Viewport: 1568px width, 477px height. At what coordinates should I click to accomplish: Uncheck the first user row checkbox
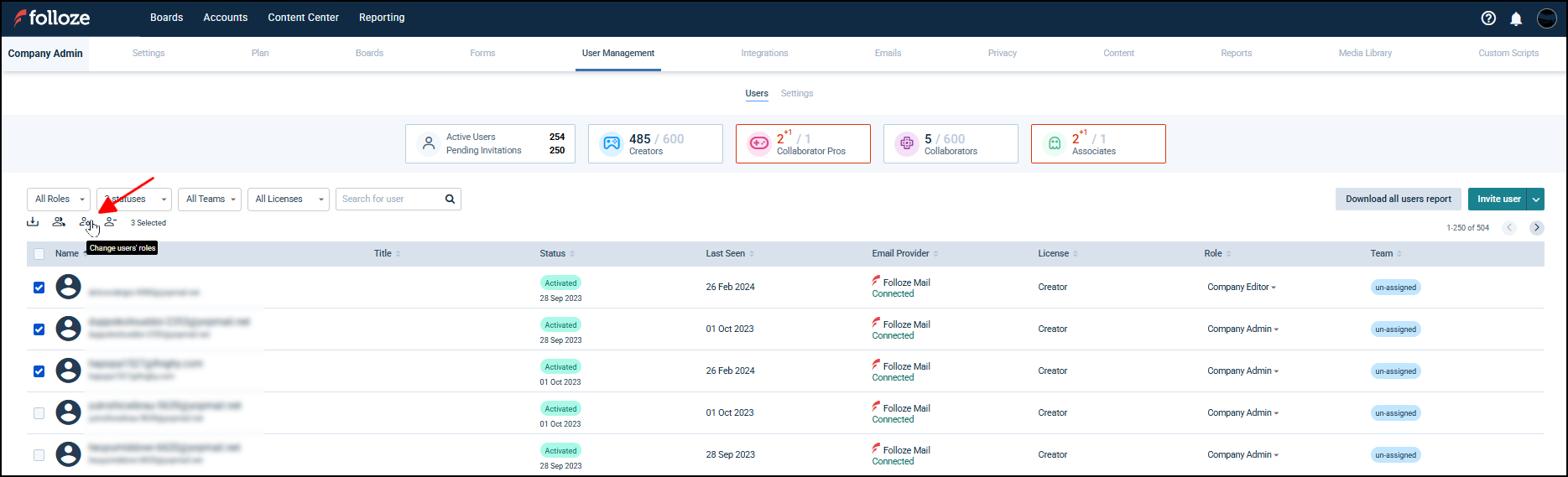point(39,288)
